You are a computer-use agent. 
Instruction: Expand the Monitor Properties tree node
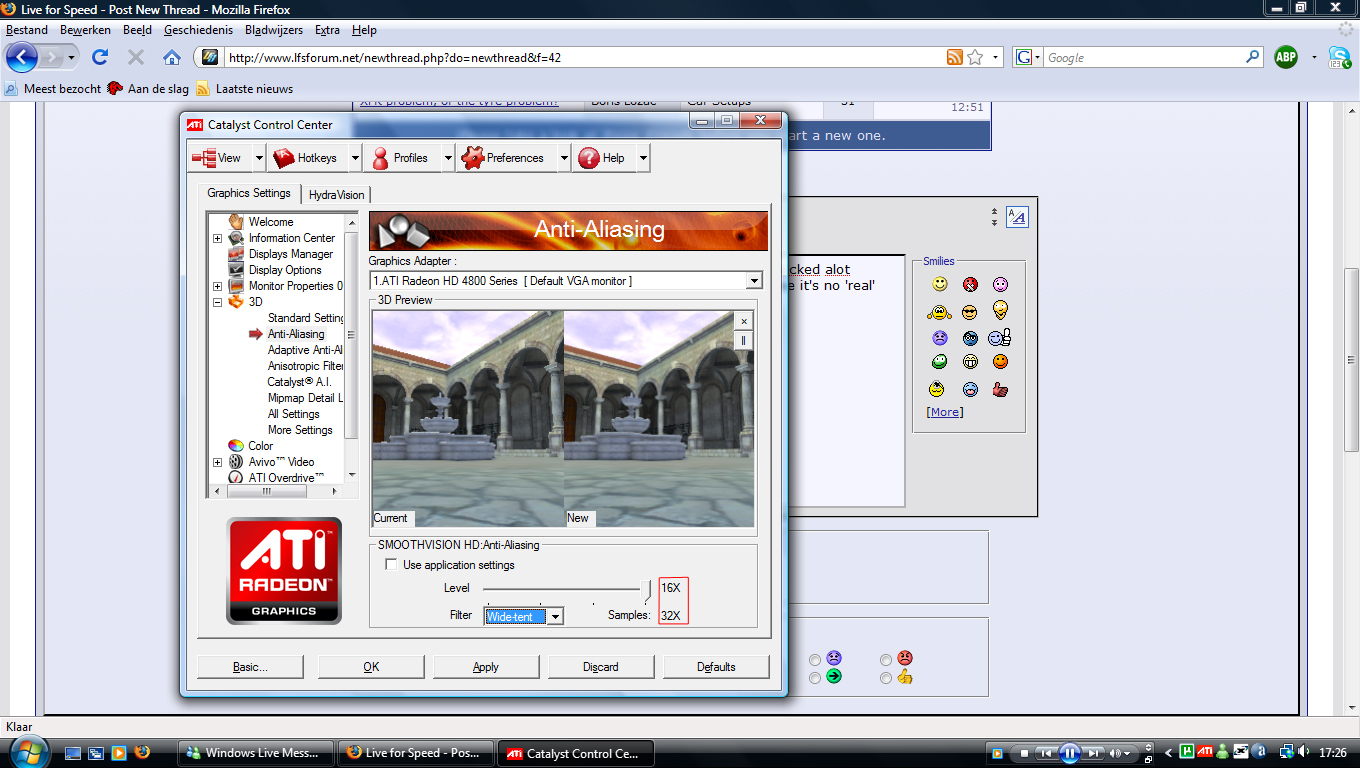pos(217,286)
